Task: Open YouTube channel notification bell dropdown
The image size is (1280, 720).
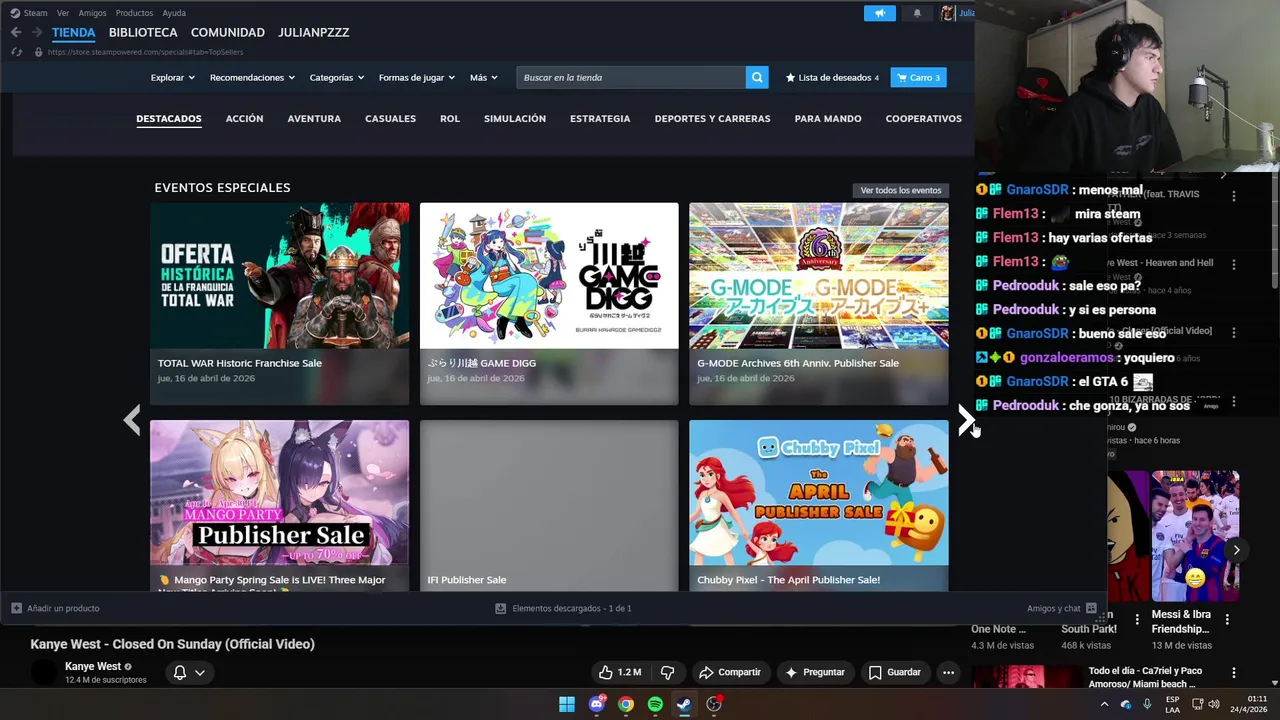Action: pos(189,672)
